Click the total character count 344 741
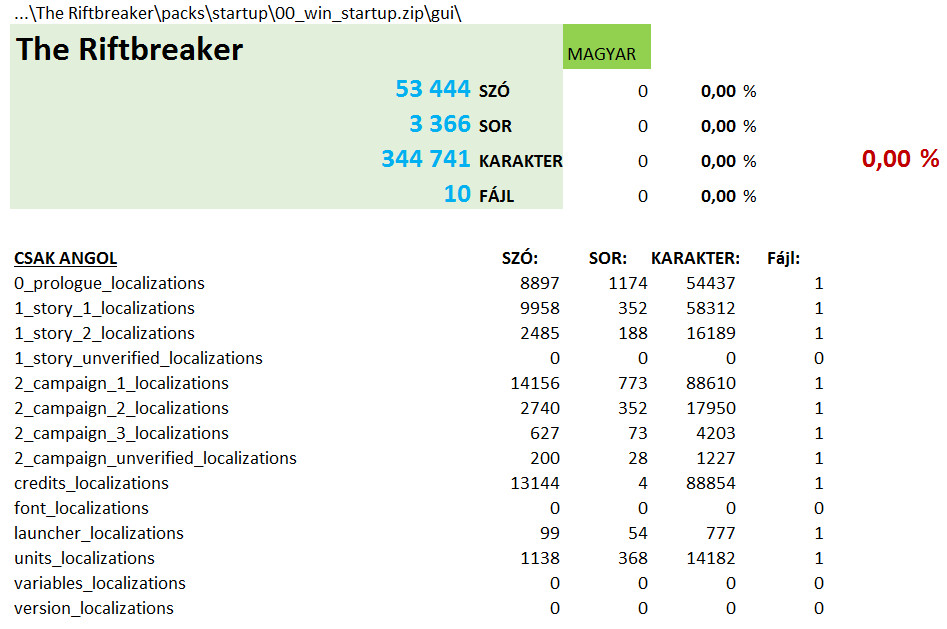947x629 pixels. click(x=426, y=159)
